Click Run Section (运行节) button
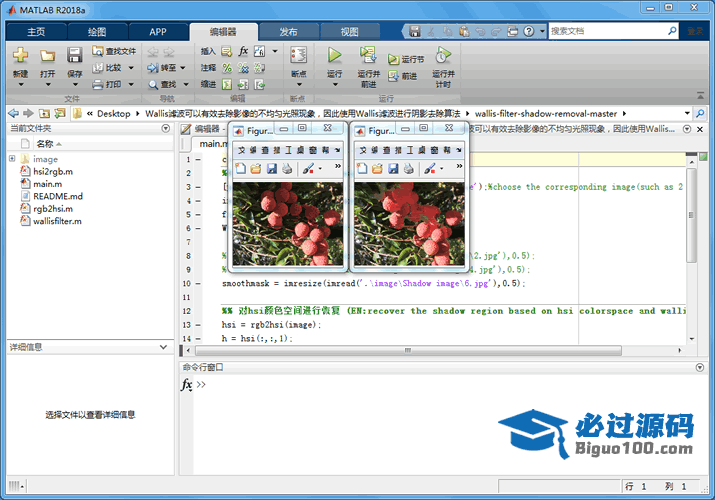 (406, 59)
